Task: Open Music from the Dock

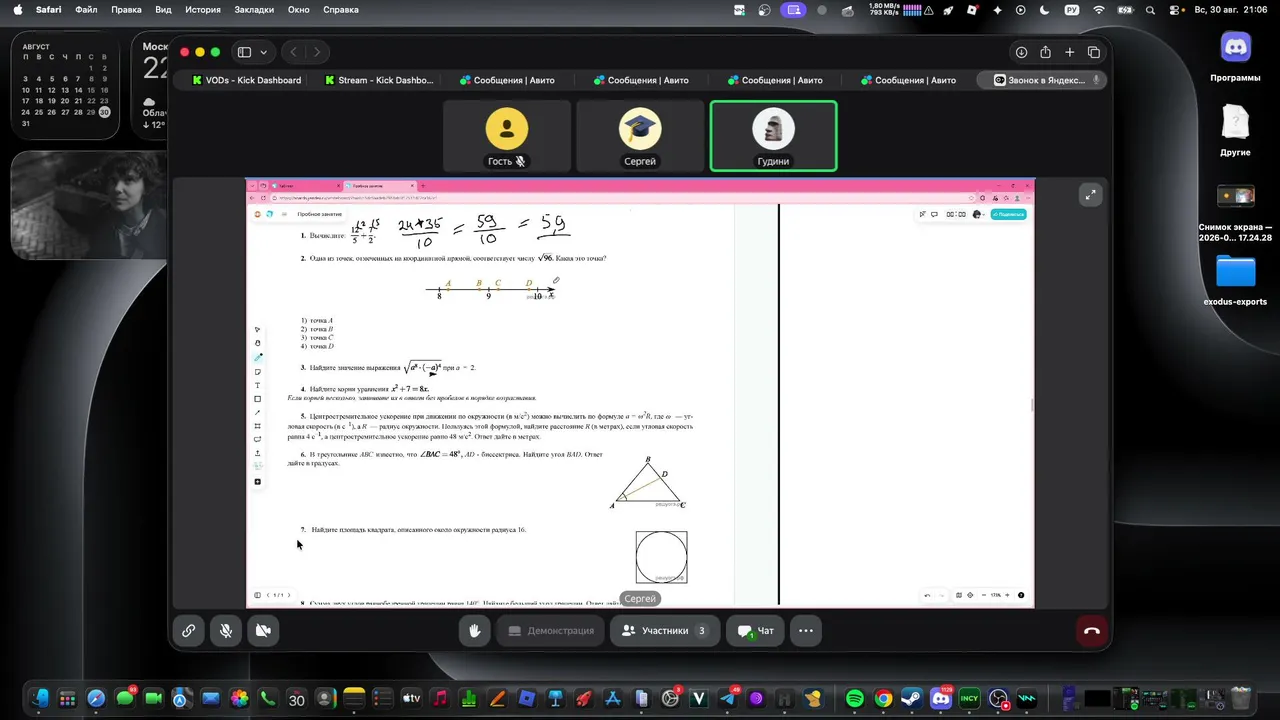Action: point(440,699)
